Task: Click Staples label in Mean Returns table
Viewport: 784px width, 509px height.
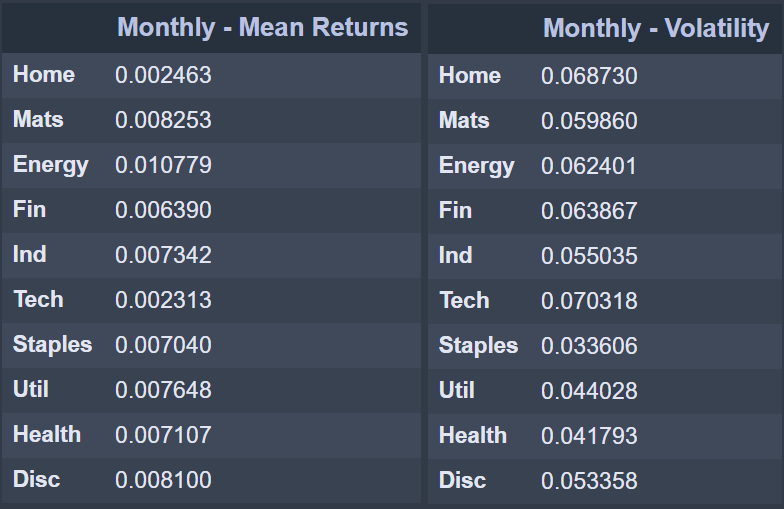Action: [x=52, y=344]
